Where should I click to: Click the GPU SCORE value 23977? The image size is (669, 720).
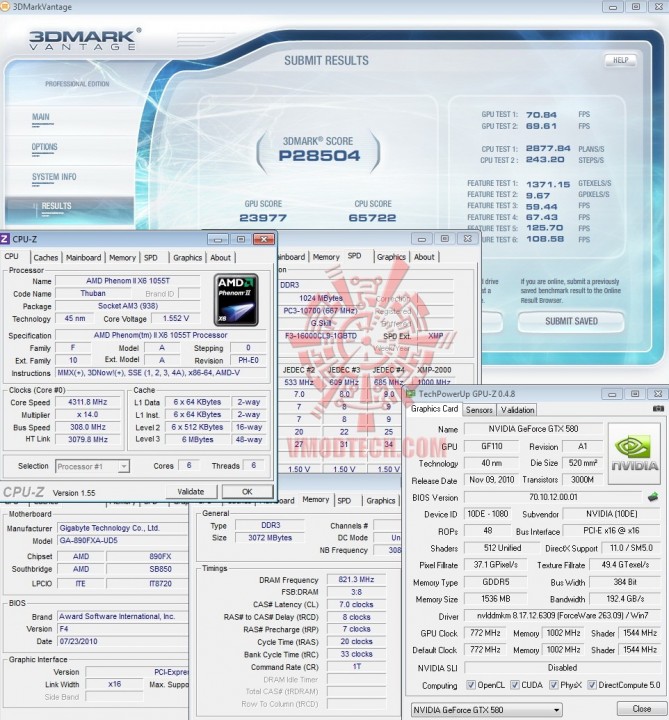click(x=263, y=218)
